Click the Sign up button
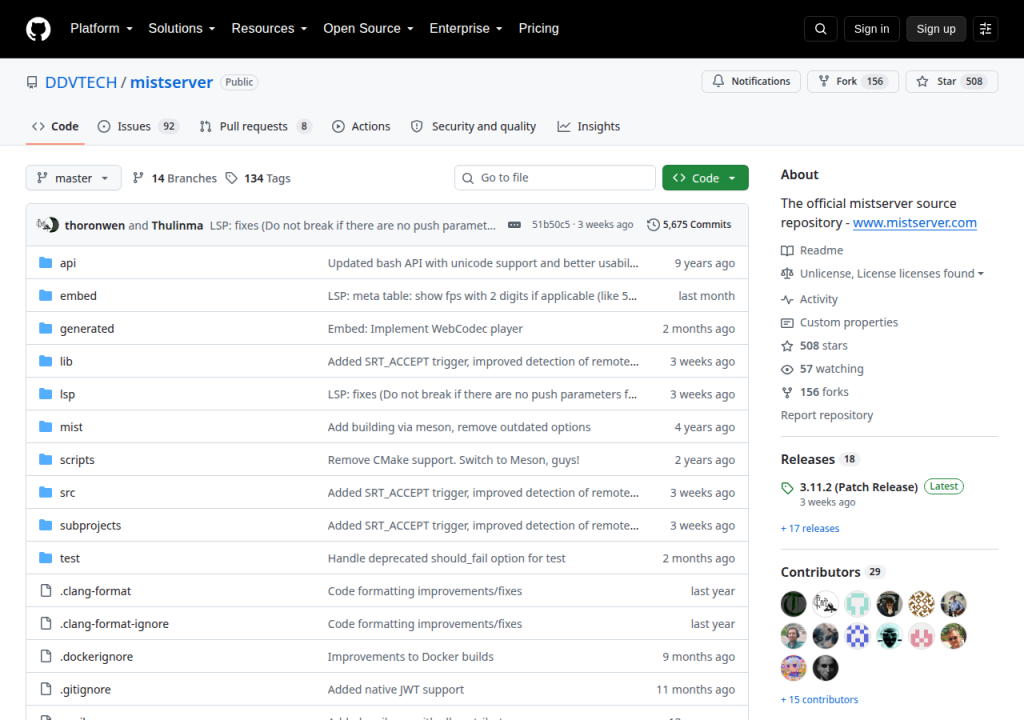 pyautogui.click(x=936, y=29)
